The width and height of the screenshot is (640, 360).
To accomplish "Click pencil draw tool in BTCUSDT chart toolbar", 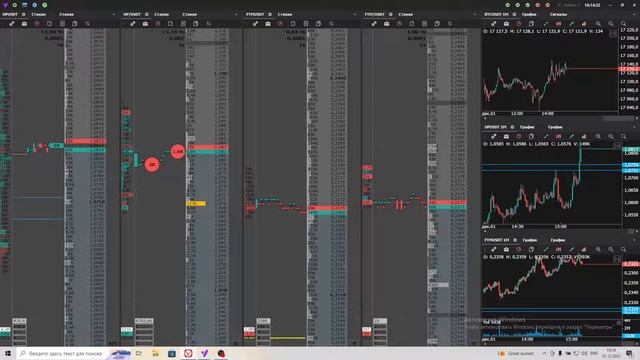I will pyautogui.click(x=571, y=24).
